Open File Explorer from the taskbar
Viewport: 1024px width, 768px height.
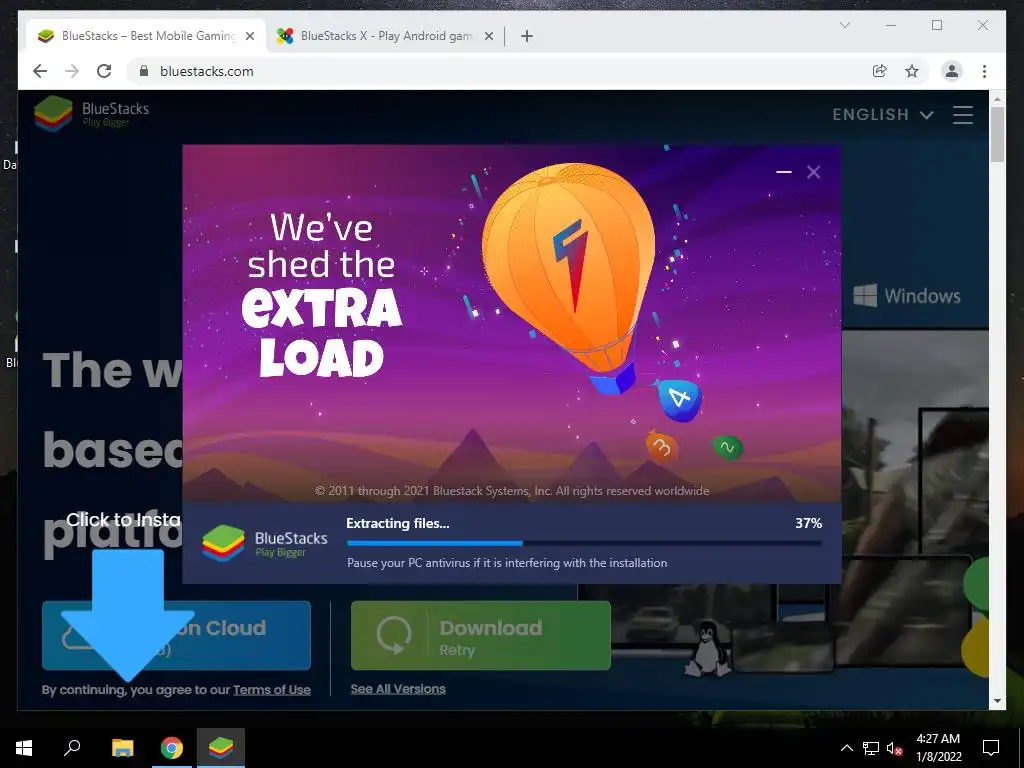[x=122, y=748]
